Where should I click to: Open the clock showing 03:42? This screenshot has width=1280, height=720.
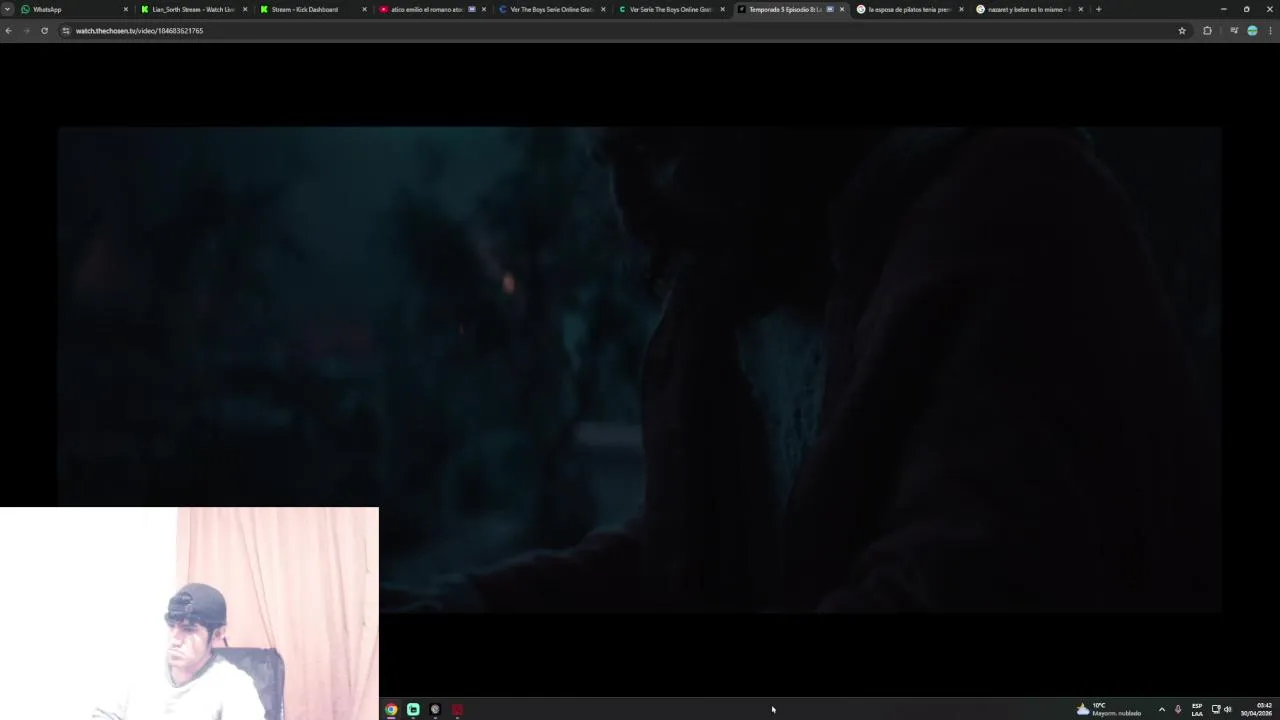(x=1256, y=709)
